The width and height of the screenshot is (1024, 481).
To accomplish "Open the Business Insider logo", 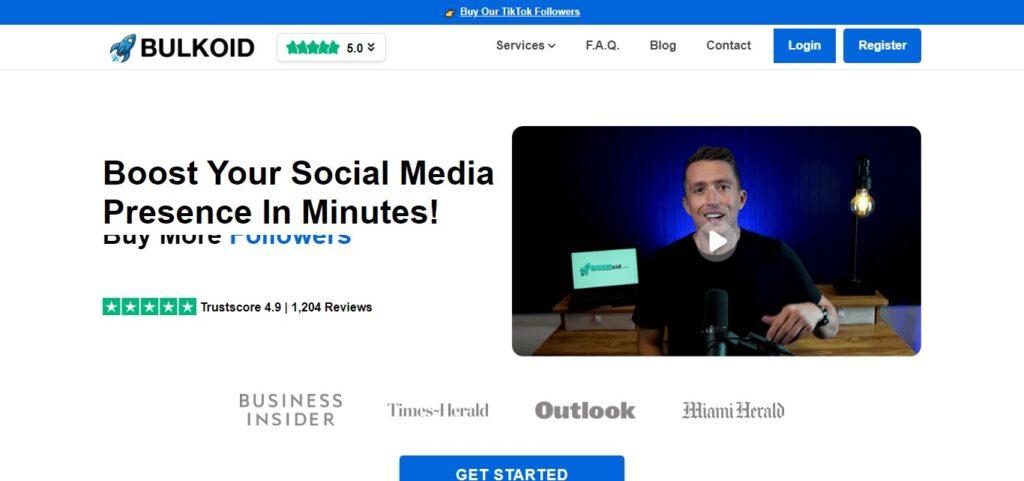I will pos(291,409).
